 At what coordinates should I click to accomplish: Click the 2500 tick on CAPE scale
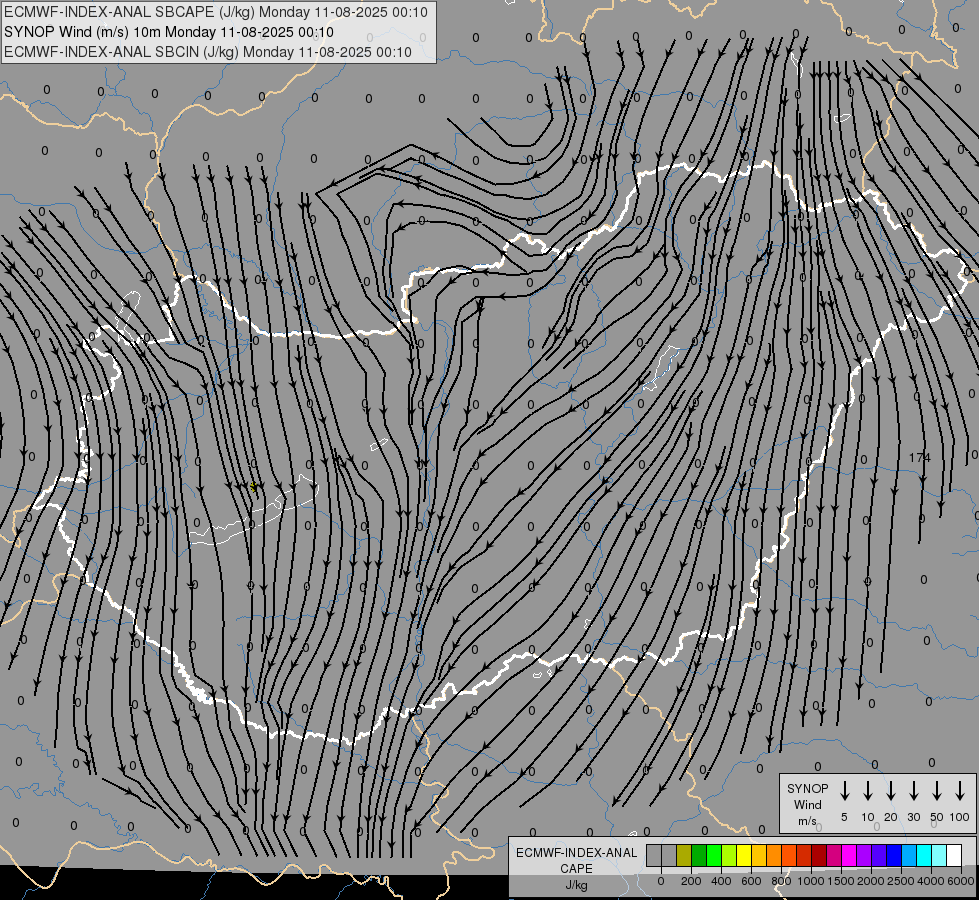tap(901, 881)
